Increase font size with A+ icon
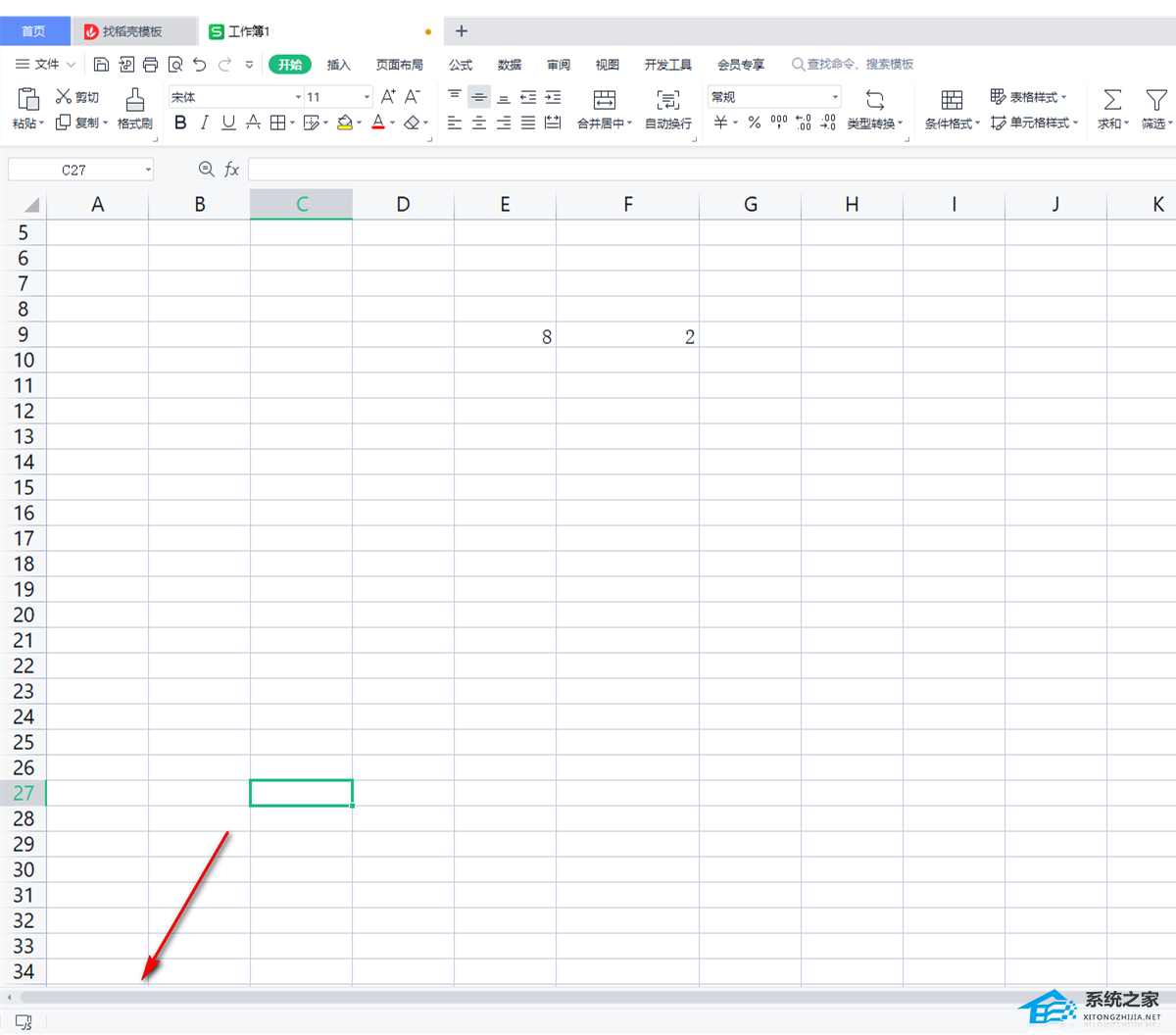Image resolution: width=1176 pixels, height=1035 pixels. click(x=388, y=96)
